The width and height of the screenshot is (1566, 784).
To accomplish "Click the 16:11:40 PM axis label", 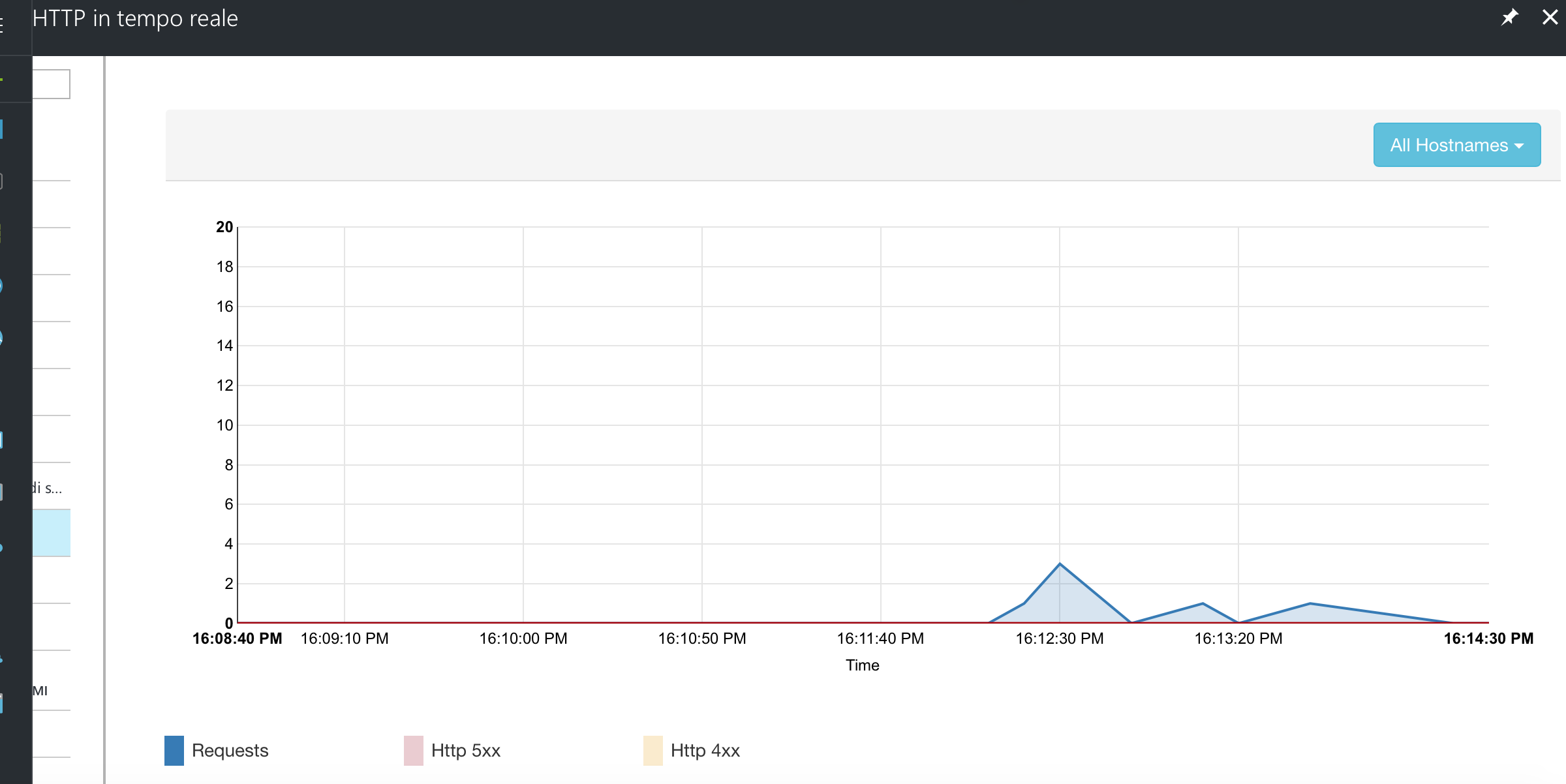I will (881, 639).
